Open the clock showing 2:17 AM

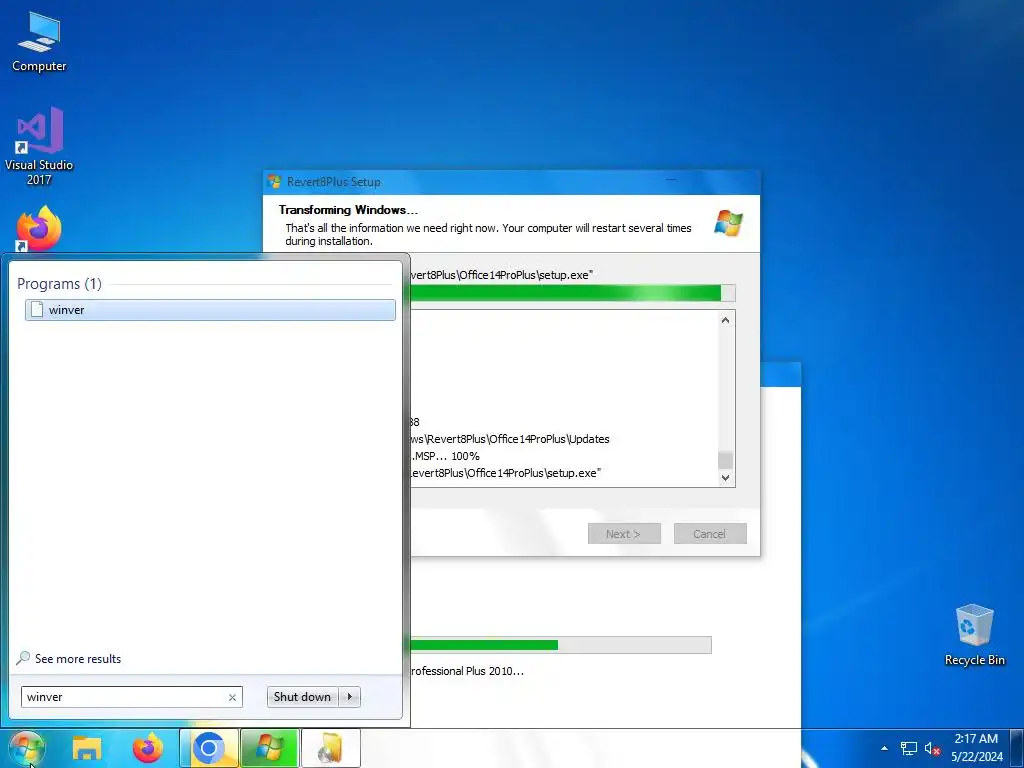pos(976,739)
